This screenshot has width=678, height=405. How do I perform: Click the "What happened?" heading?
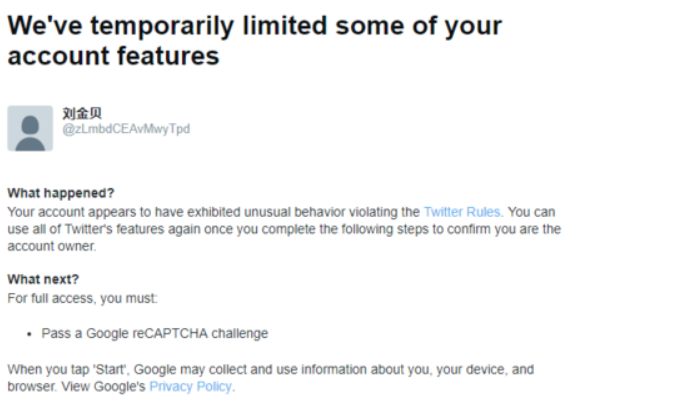(x=61, y=193)
